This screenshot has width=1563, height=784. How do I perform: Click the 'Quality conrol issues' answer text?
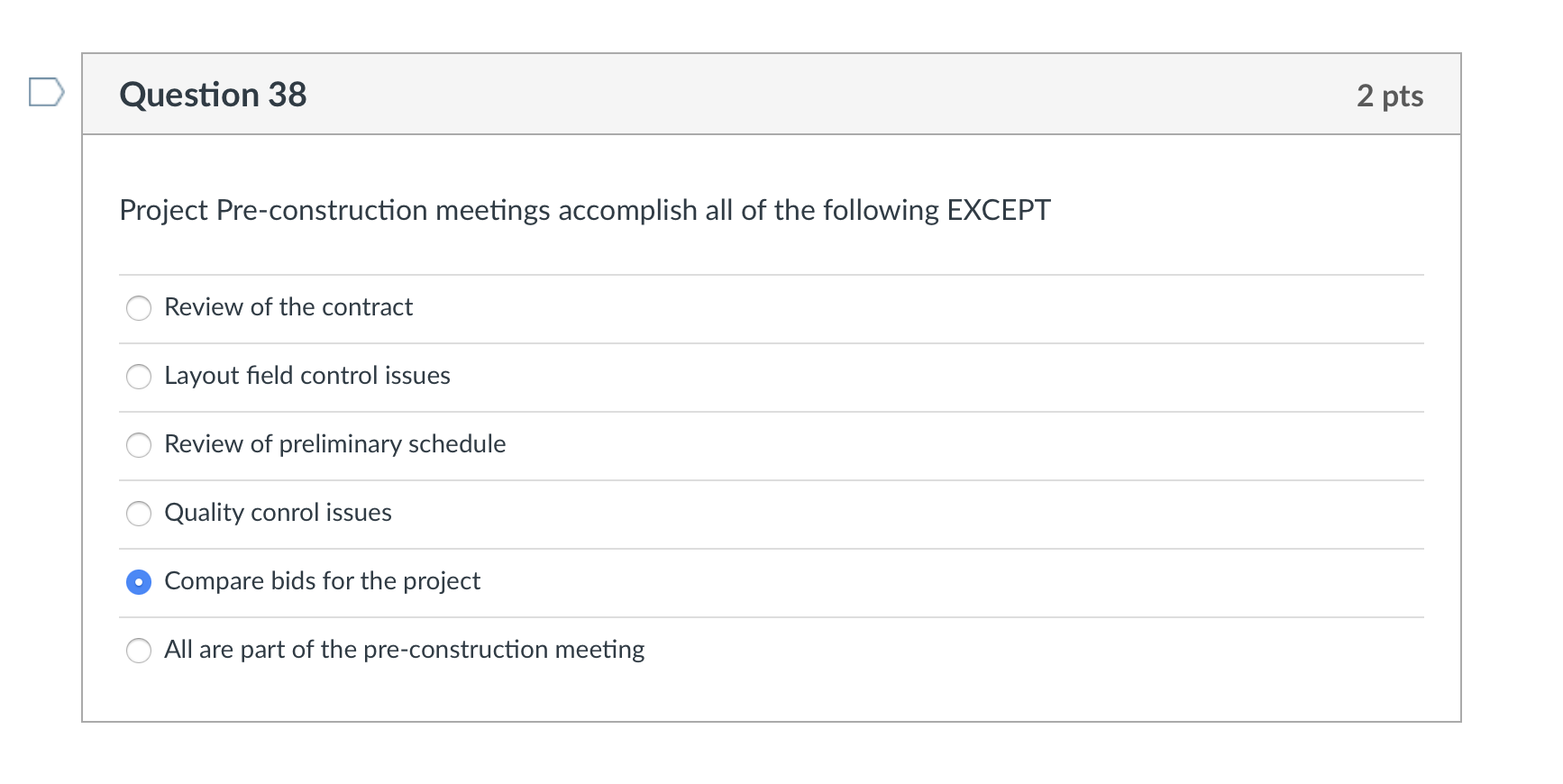278,513
